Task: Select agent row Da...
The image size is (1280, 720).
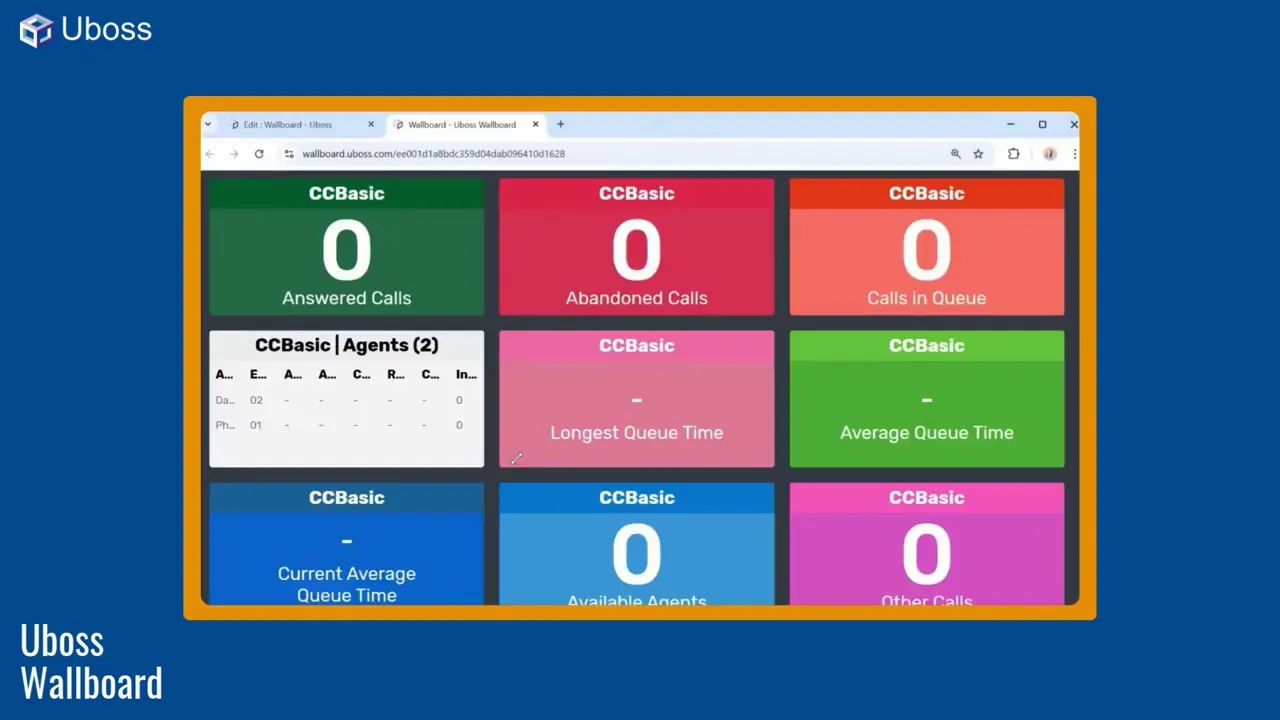Action: [x=346, y=400]
